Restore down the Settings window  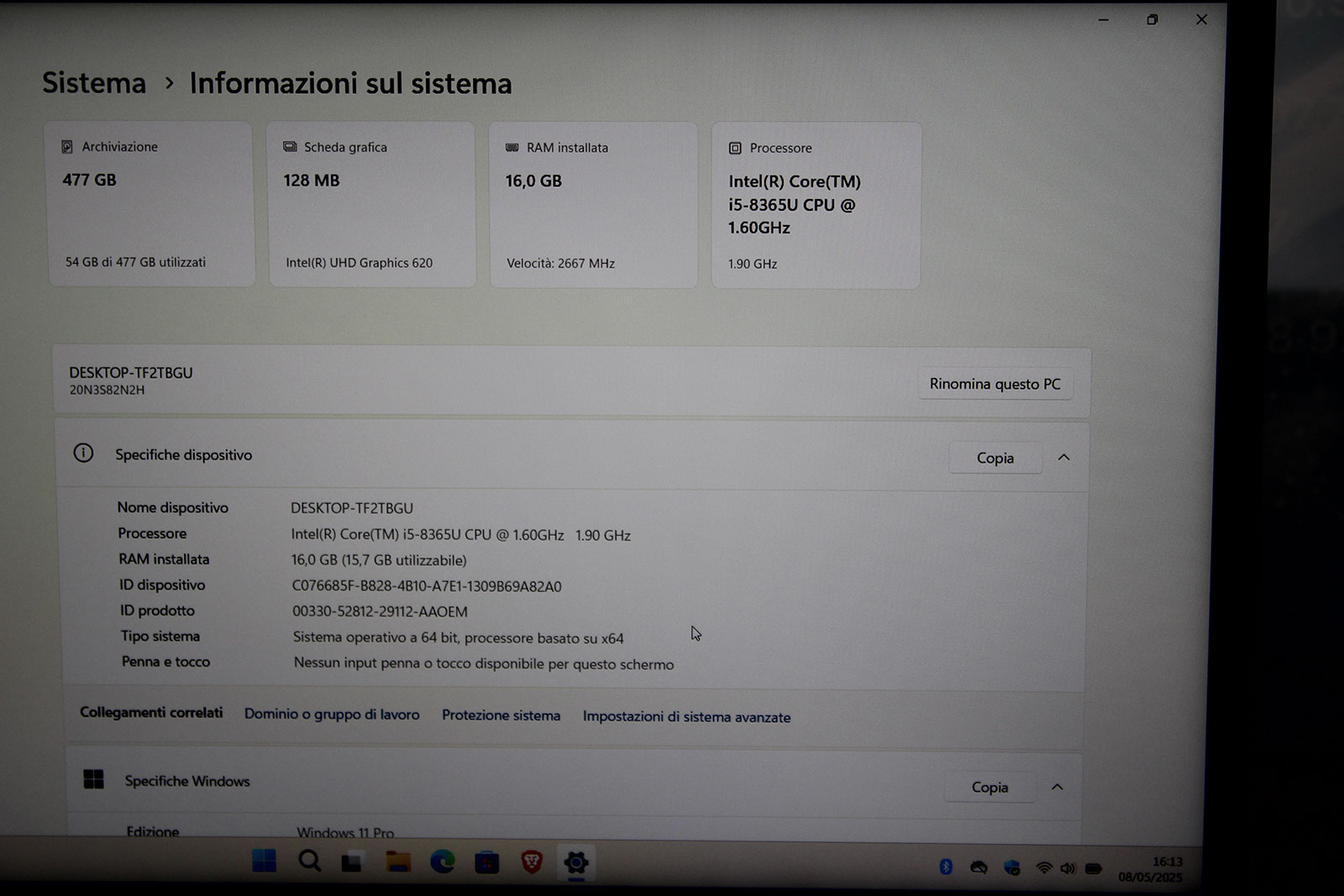(x=1152, y=20)
